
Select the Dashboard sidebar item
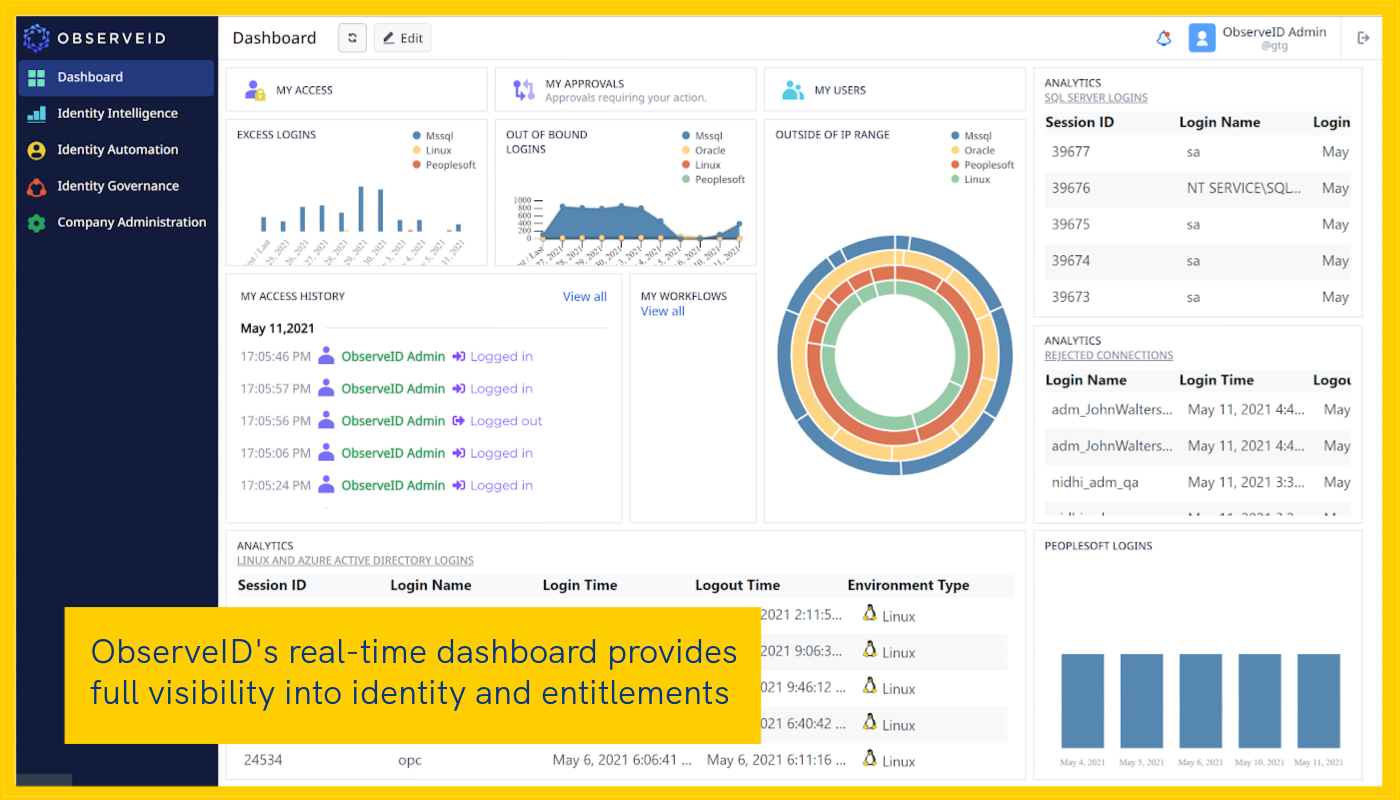pyautogui.click(x=116, y=77)
